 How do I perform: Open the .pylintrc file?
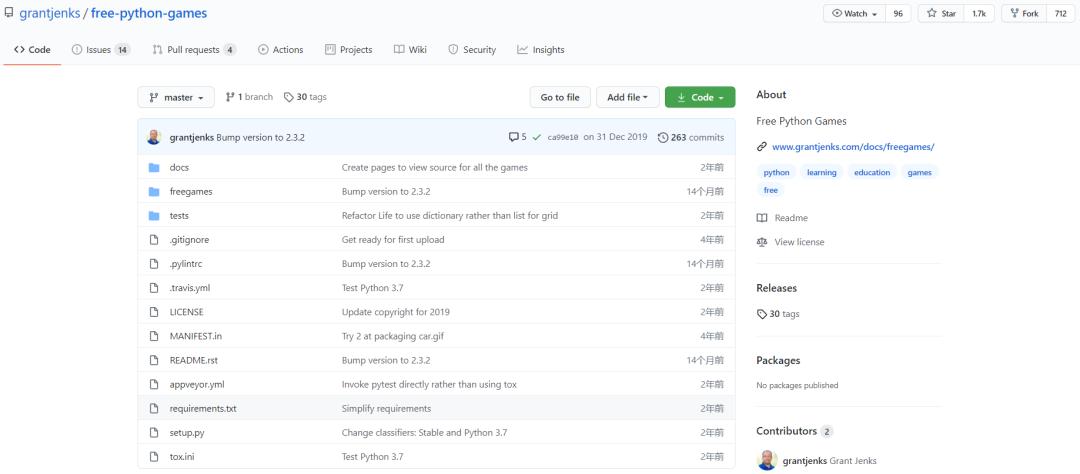click(186, 264)
